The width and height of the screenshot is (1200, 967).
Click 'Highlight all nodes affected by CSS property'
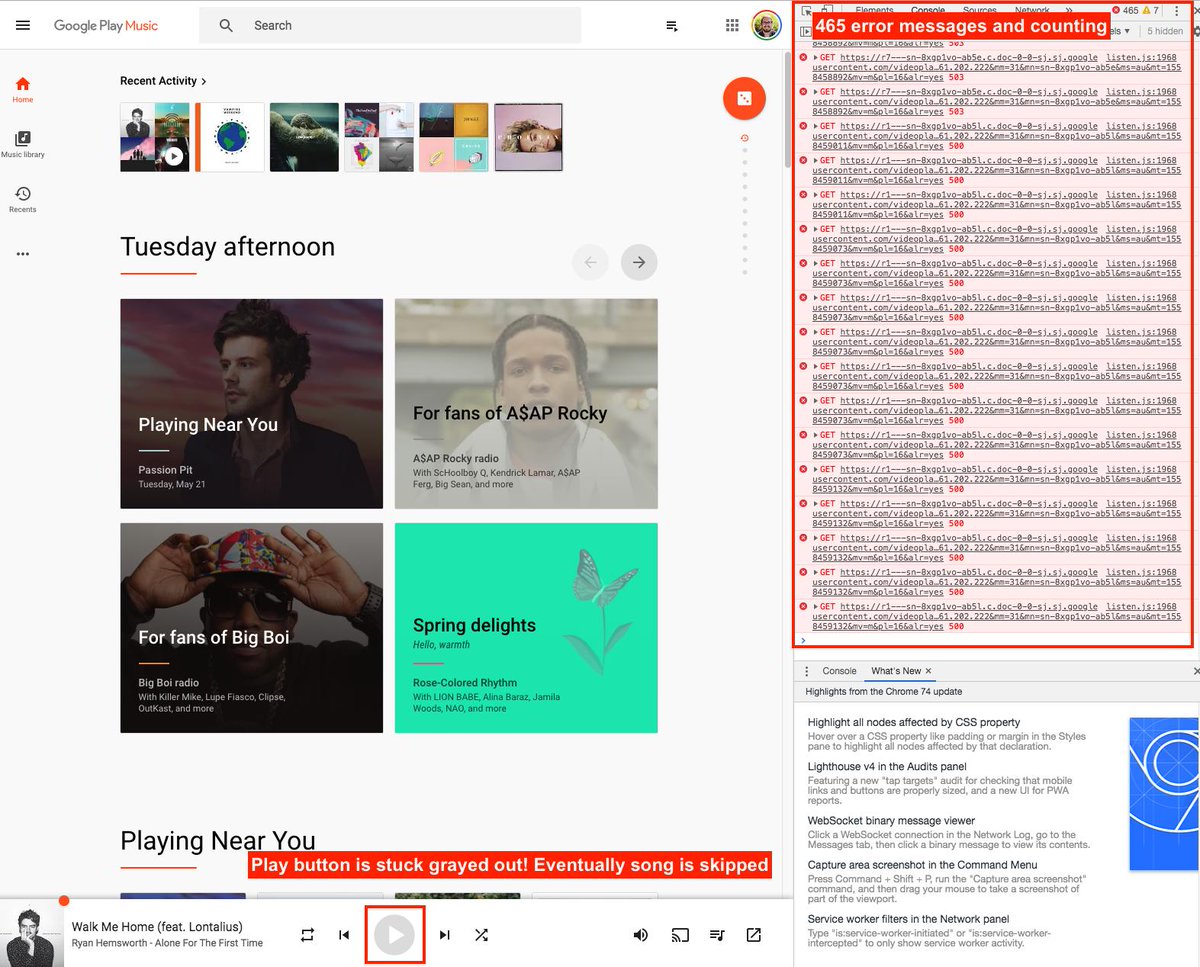coord(914,722)
